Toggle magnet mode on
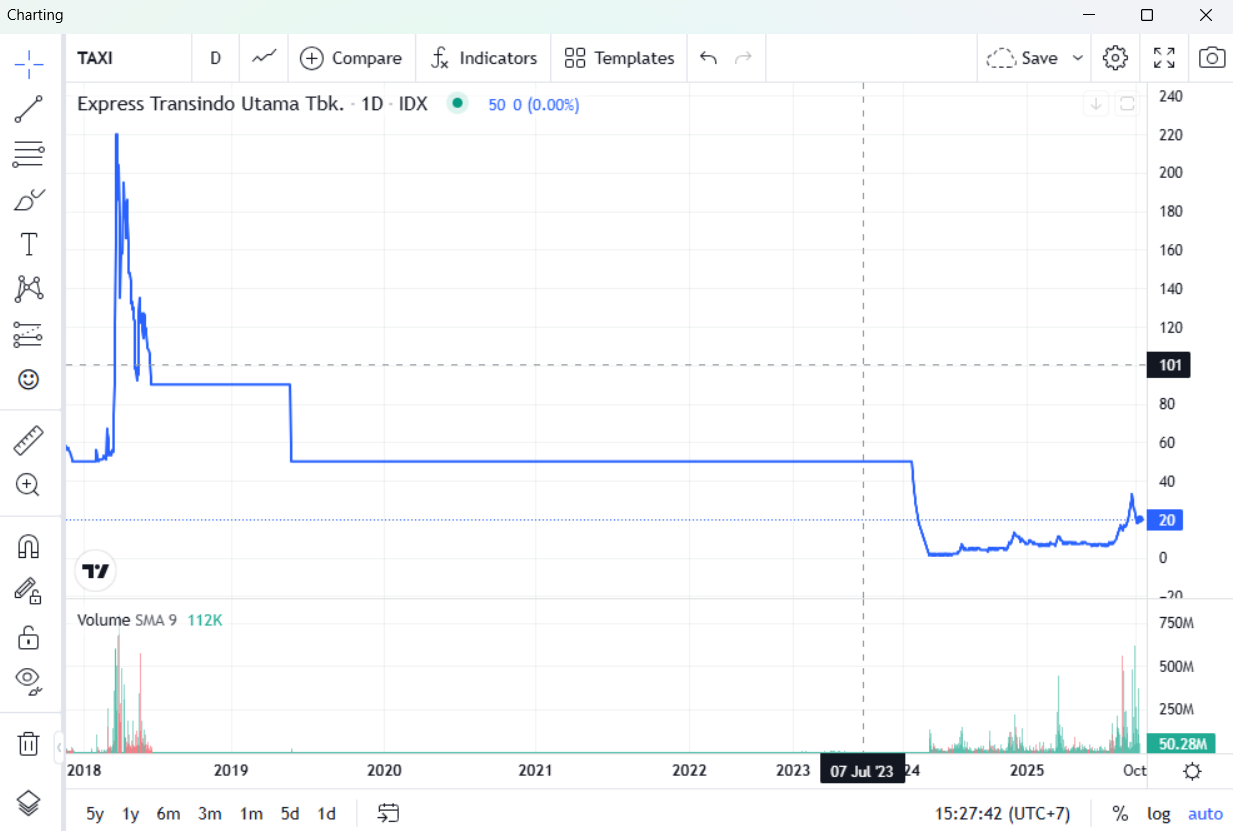The width and height of the screenshot is (1233, 831). (x=29, y=546)
